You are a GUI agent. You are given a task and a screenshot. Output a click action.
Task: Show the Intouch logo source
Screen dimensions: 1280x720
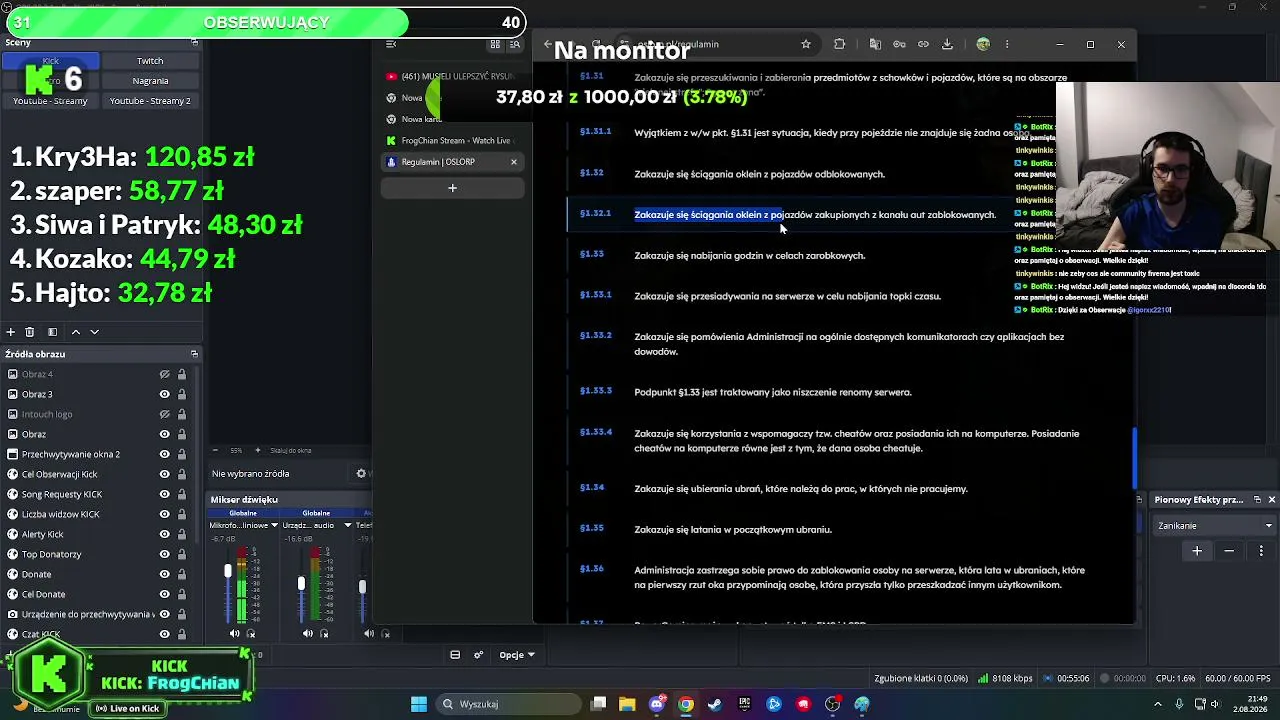(164, 414)
